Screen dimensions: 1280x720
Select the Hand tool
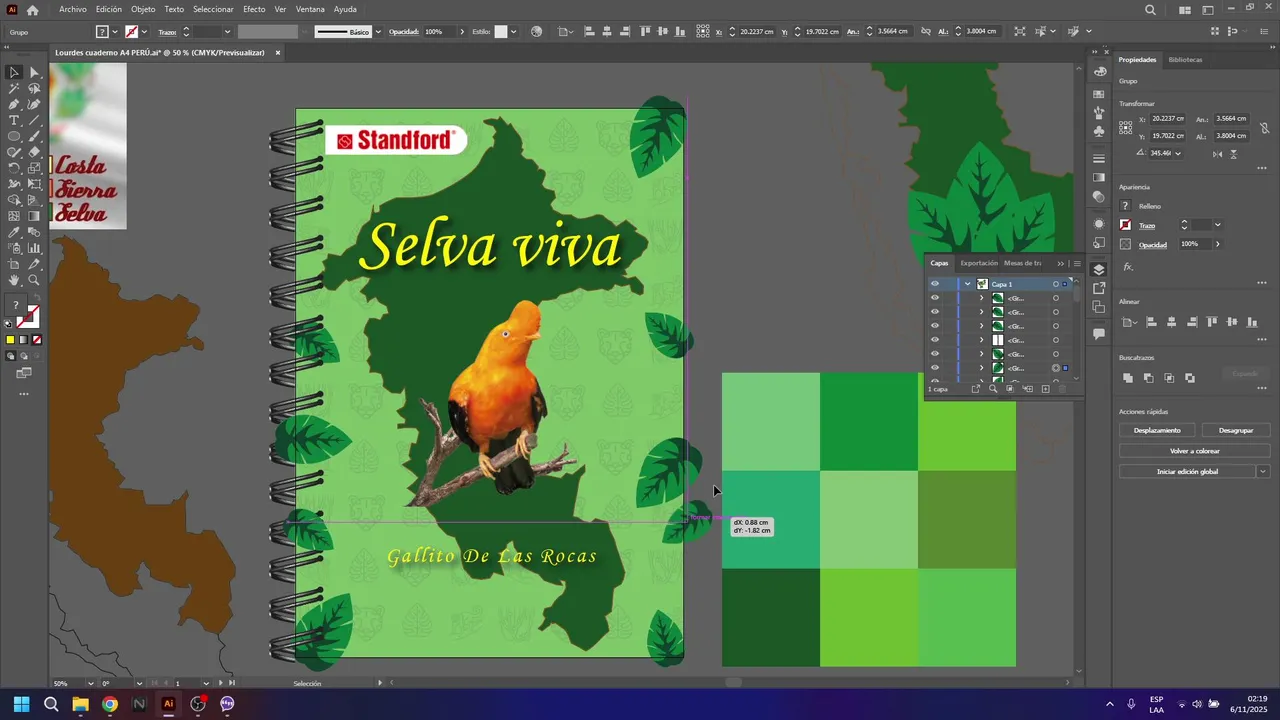pyautogui.click(x=14, y=280)
